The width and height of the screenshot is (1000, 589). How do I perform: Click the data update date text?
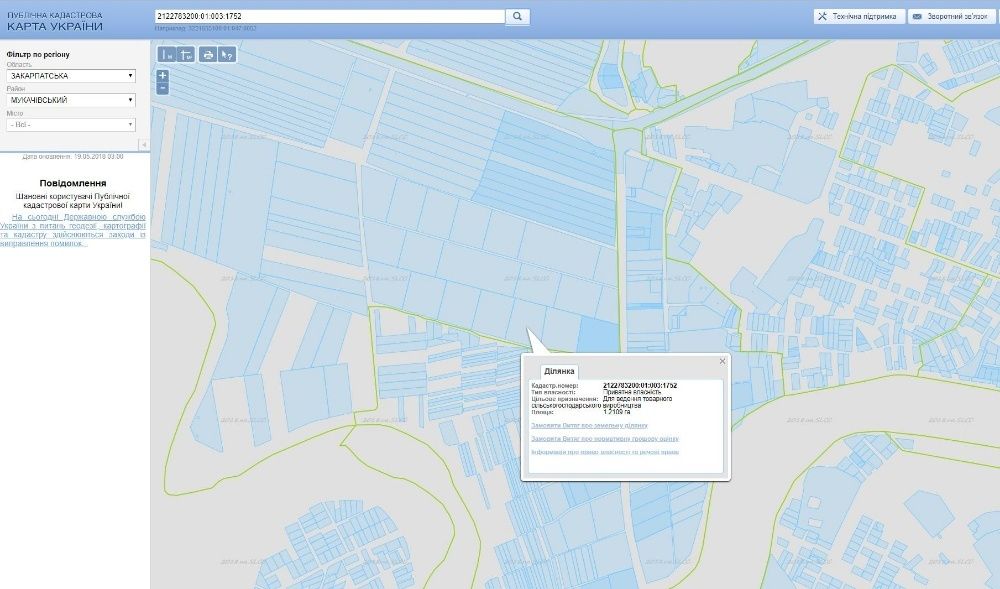[x=73, y=157]
